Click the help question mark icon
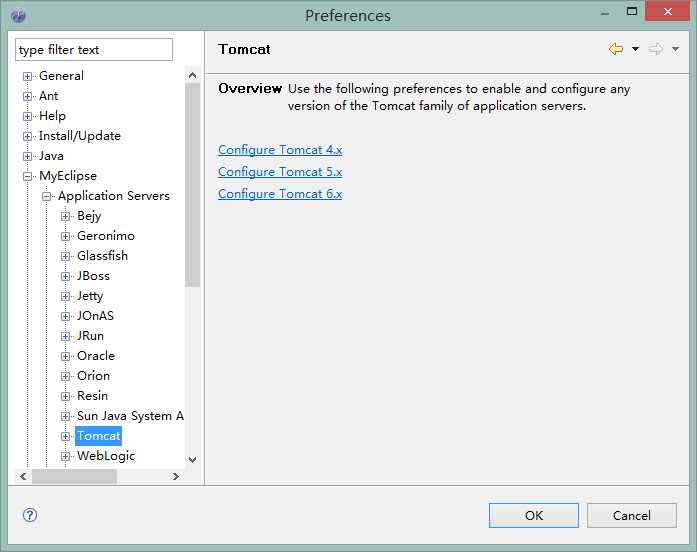Viewport: 697px width, 552px height. coord(30,515)
